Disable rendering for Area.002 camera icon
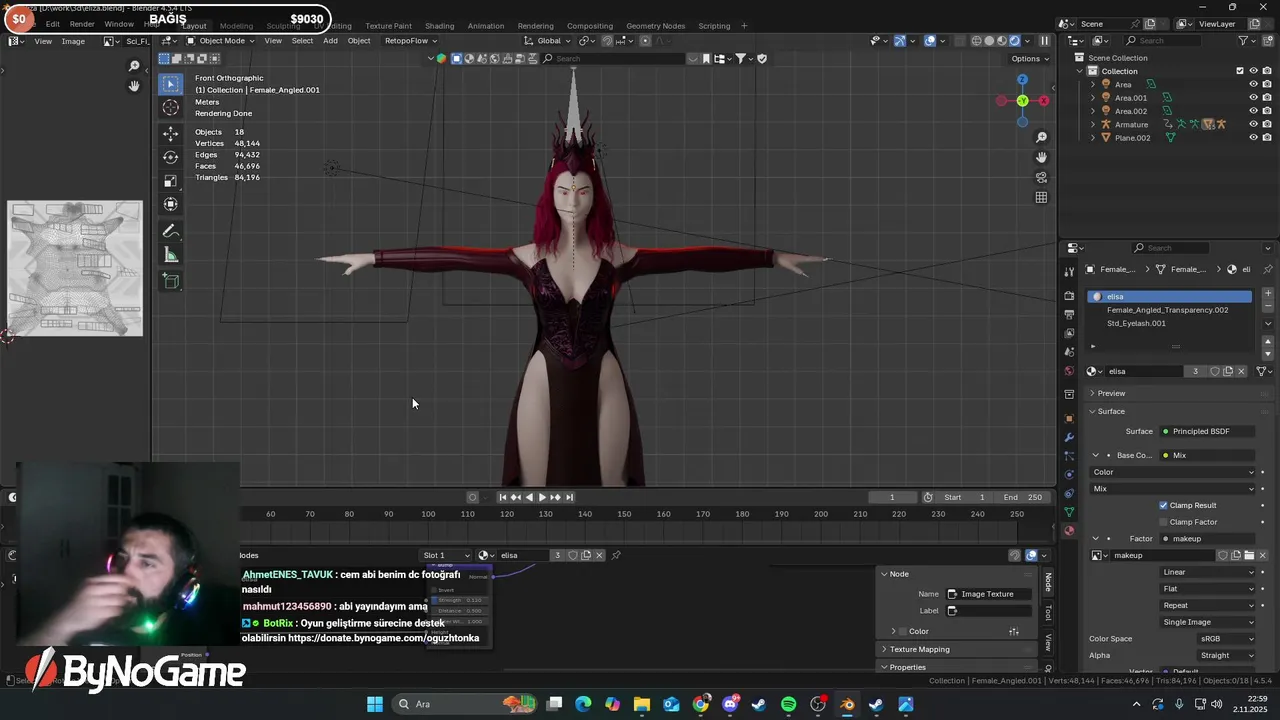Screen dimensions: 1280x720 (x=1267, y=111)
